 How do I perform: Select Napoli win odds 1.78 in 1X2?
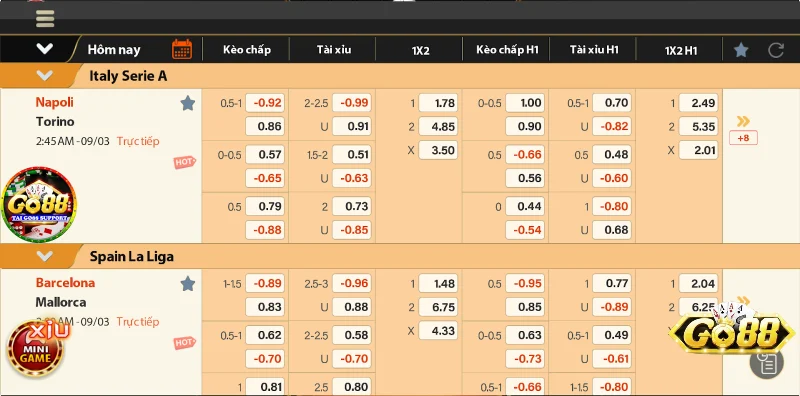tap(438, 103)
